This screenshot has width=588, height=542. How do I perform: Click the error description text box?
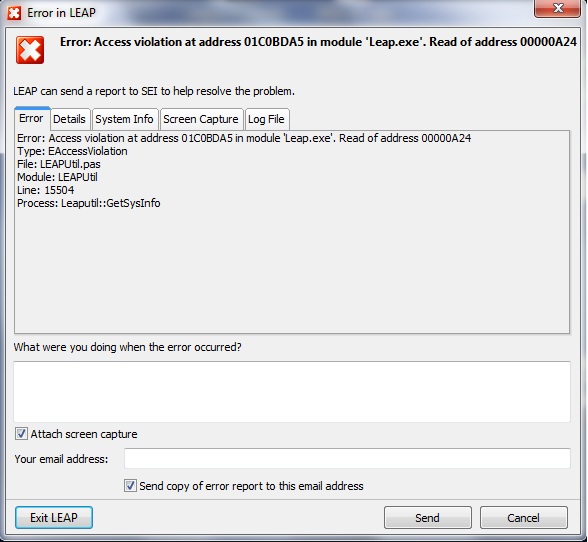(x=292, y=392)
